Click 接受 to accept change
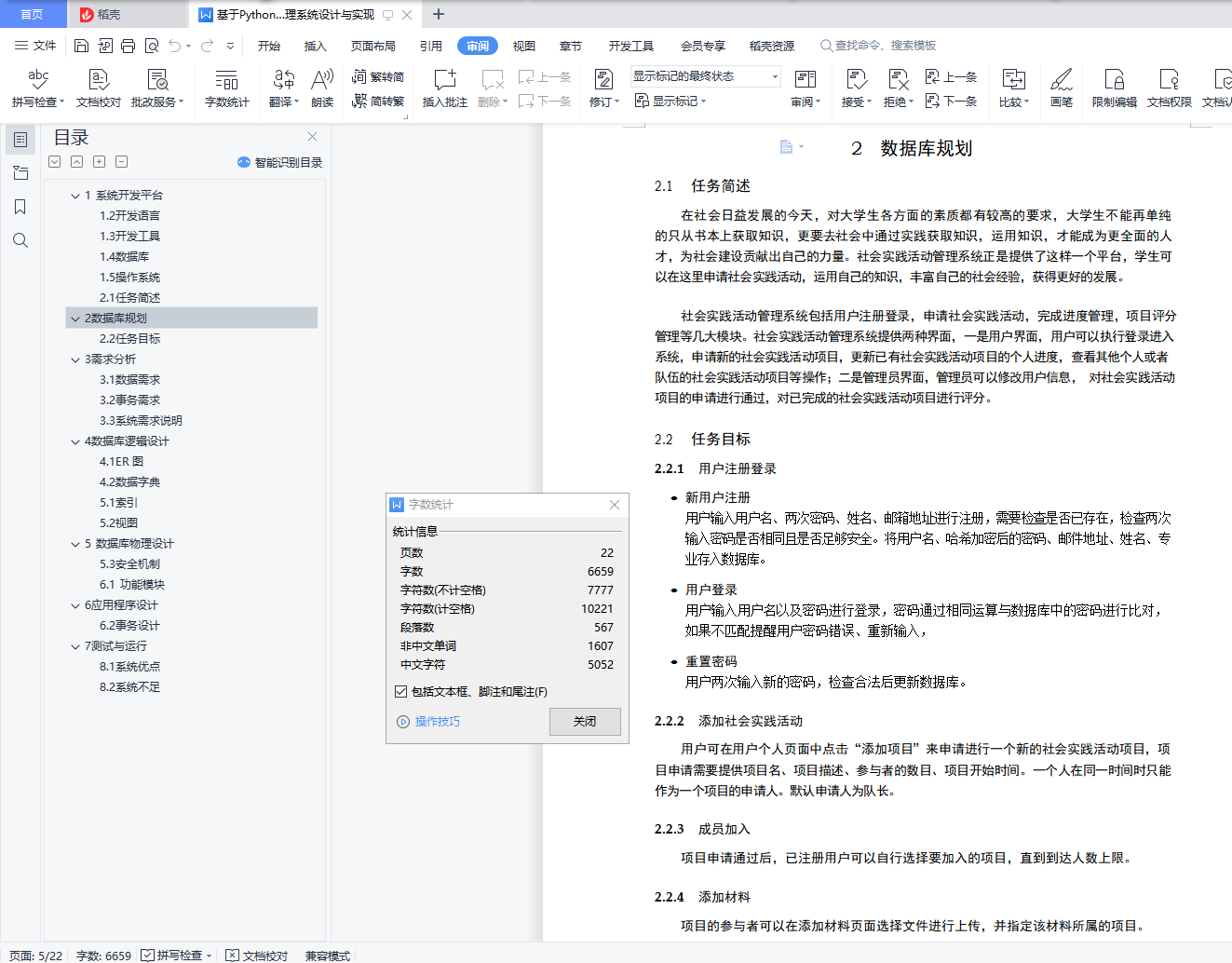The width and height of the screenshot is (1232, 963). pos(857,88)
